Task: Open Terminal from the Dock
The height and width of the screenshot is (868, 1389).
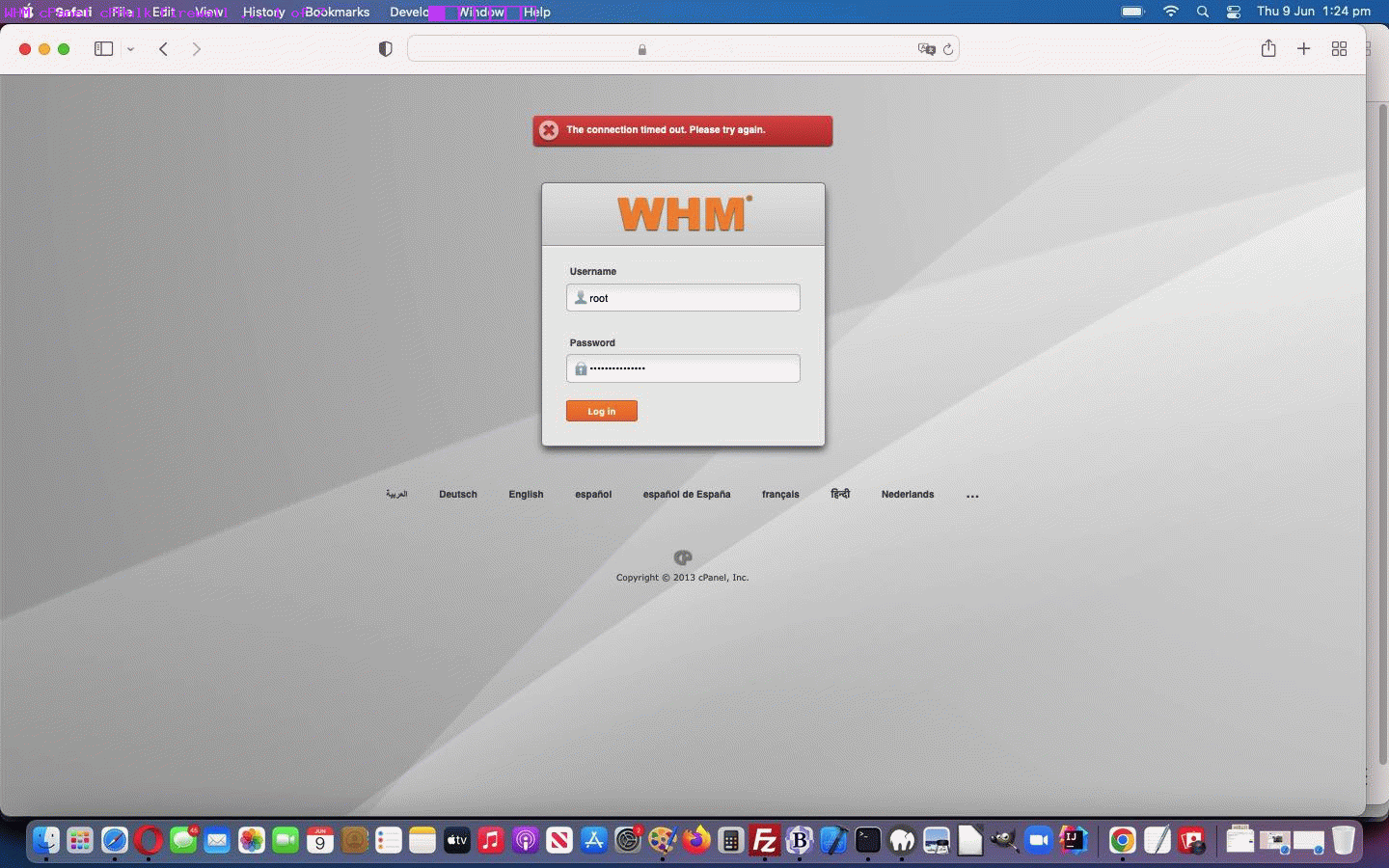Action: pos(868,840)
